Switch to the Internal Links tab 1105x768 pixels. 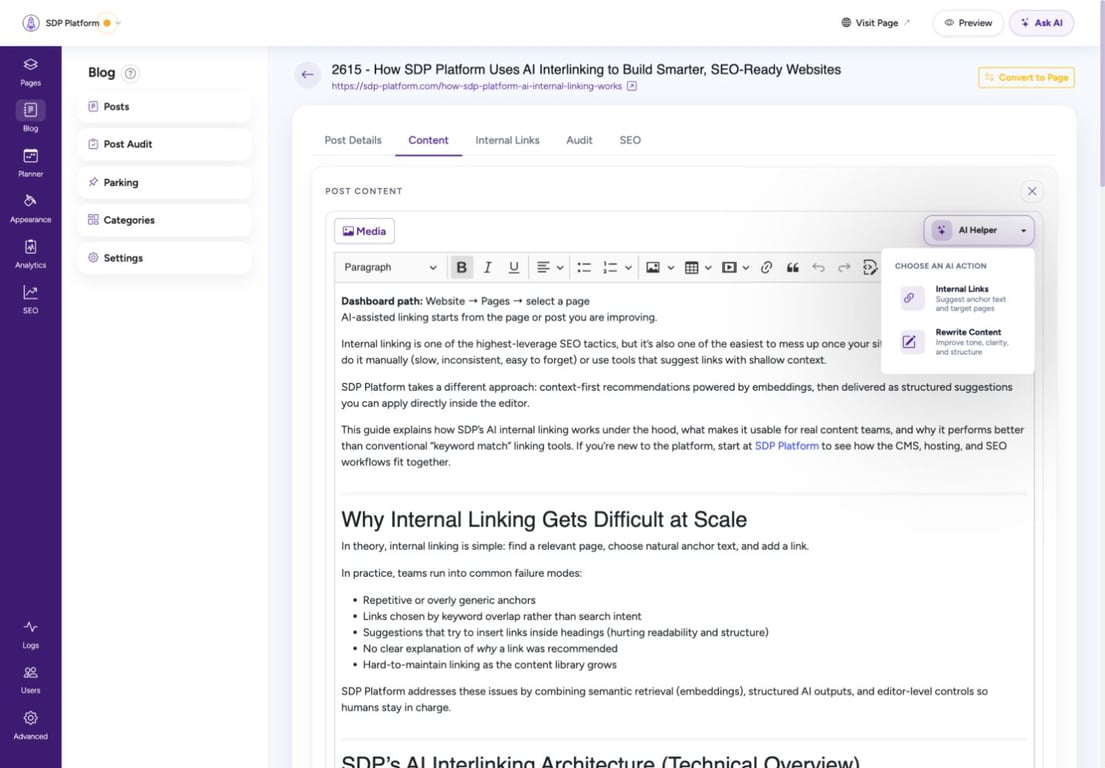click(x=507, y=140)
